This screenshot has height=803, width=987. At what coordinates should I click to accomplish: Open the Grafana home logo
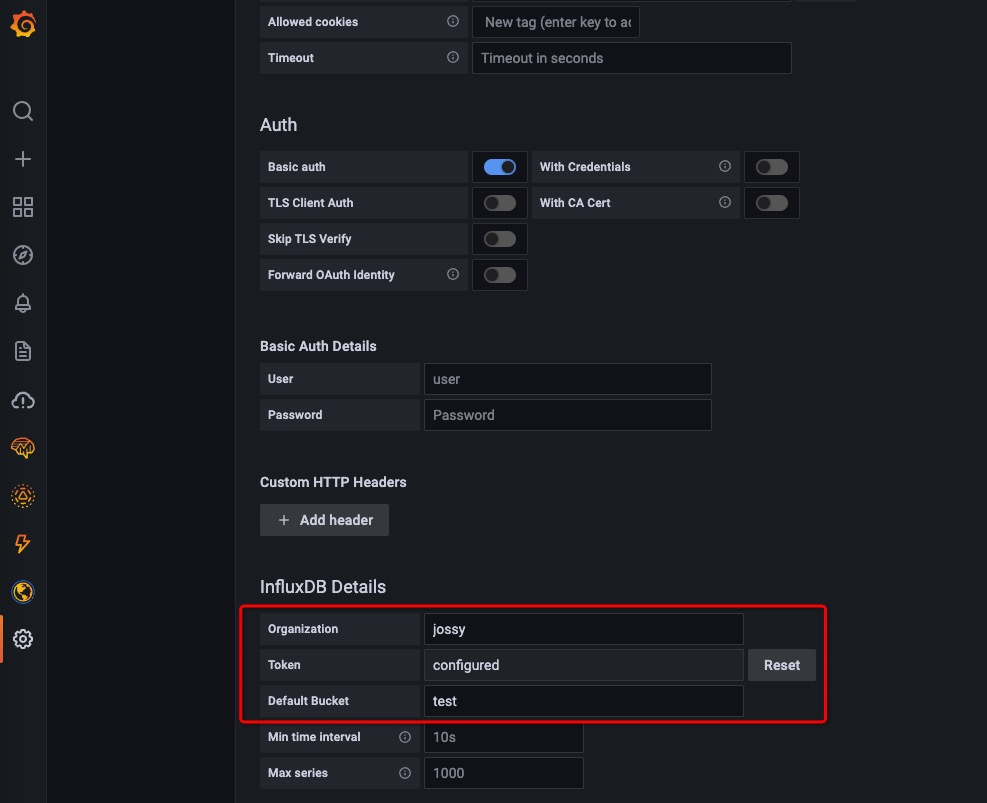pos(23,24)
